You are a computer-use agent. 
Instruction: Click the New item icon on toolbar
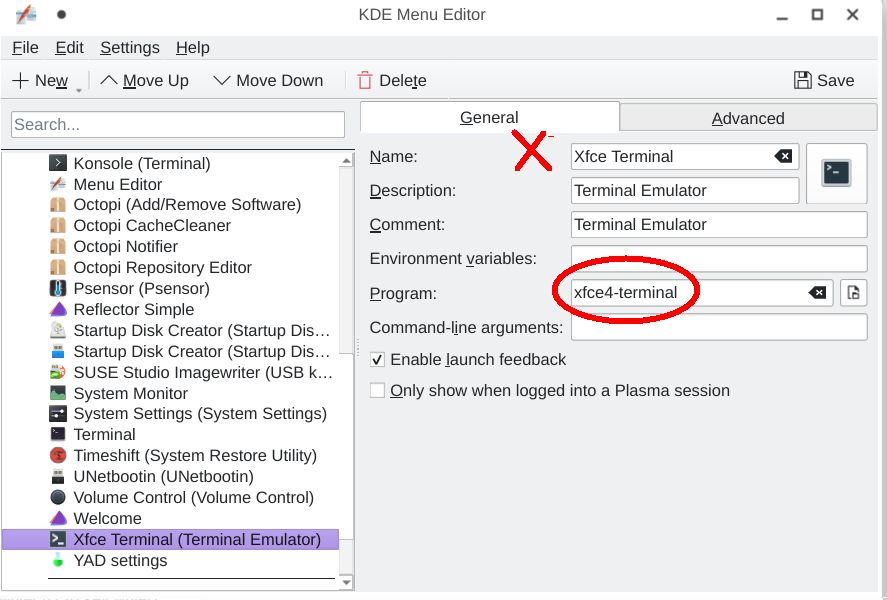point(20,80)
